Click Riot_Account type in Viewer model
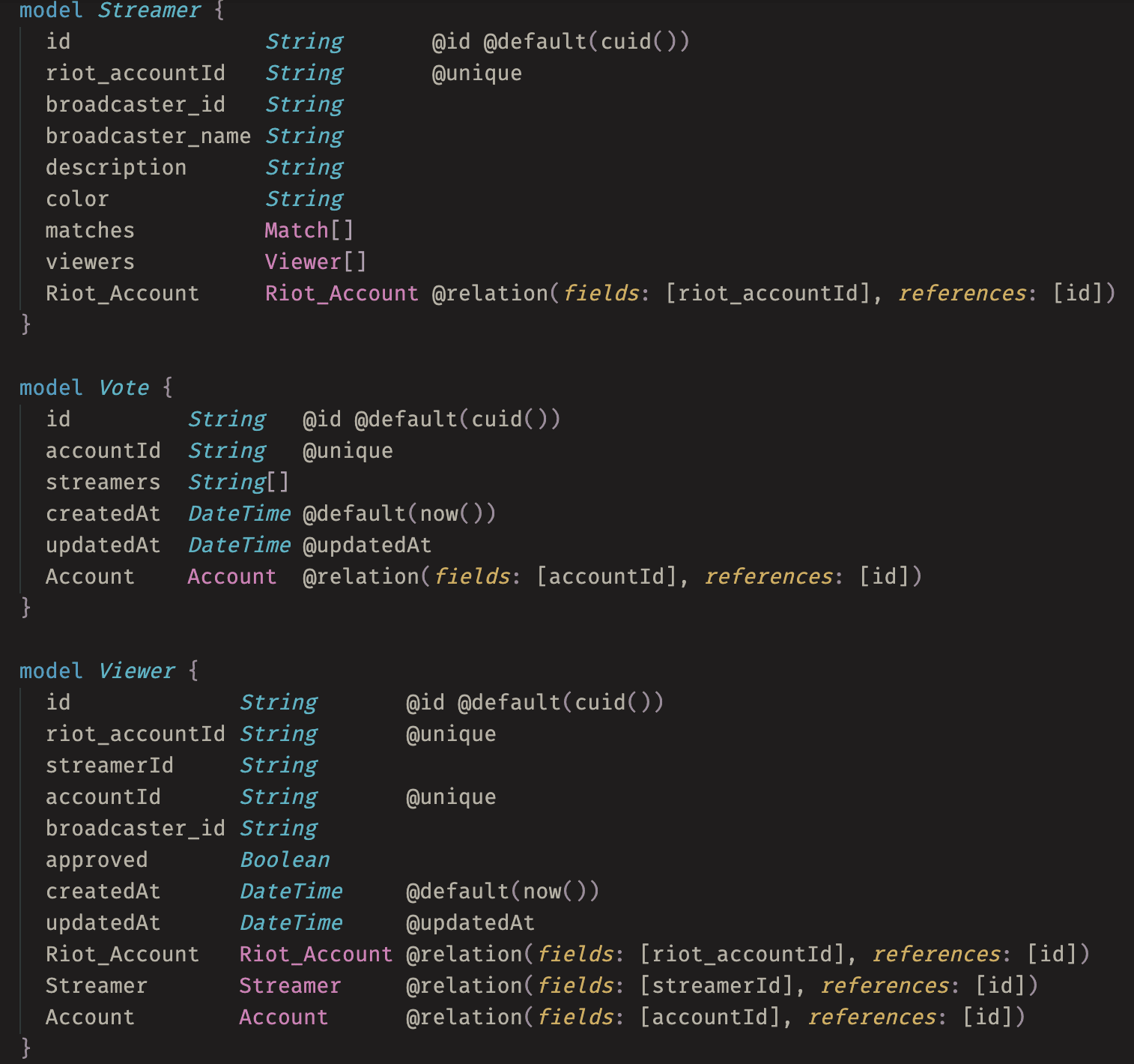Image resolution: width=1134 pixels, height=1064 pixels. pyautogui.click(x=316, y=955)
